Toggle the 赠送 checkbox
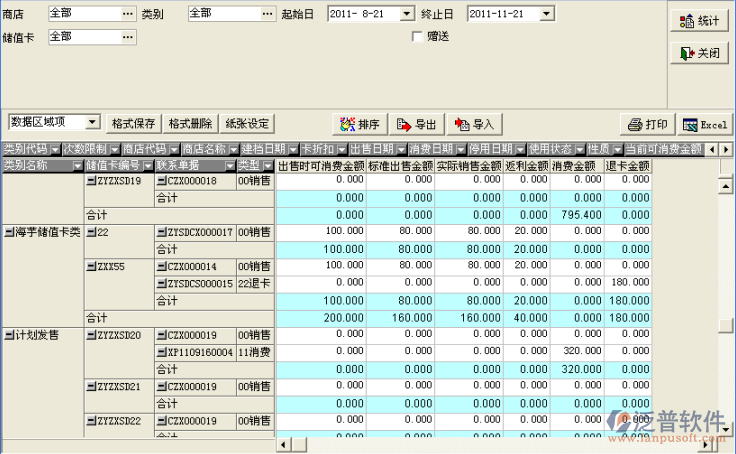 pyautogui.click(x=418, y=37)
